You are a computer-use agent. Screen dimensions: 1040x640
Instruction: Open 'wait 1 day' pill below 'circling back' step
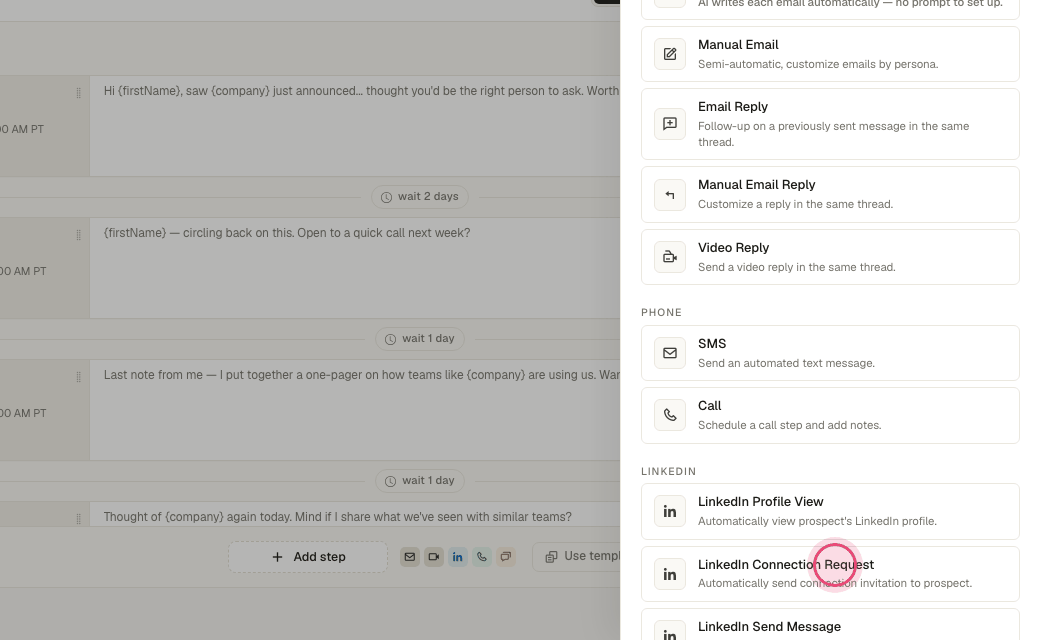[x=420, y=339]
